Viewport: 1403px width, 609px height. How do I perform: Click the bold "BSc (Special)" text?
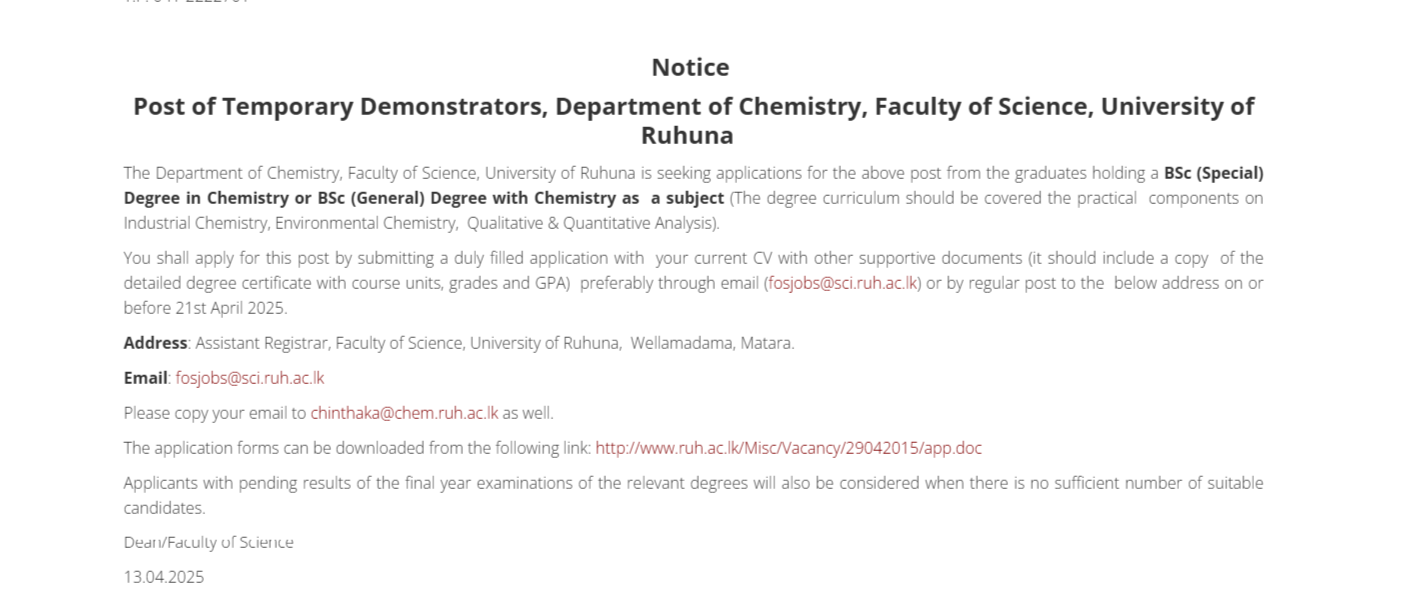[1213, 173]
